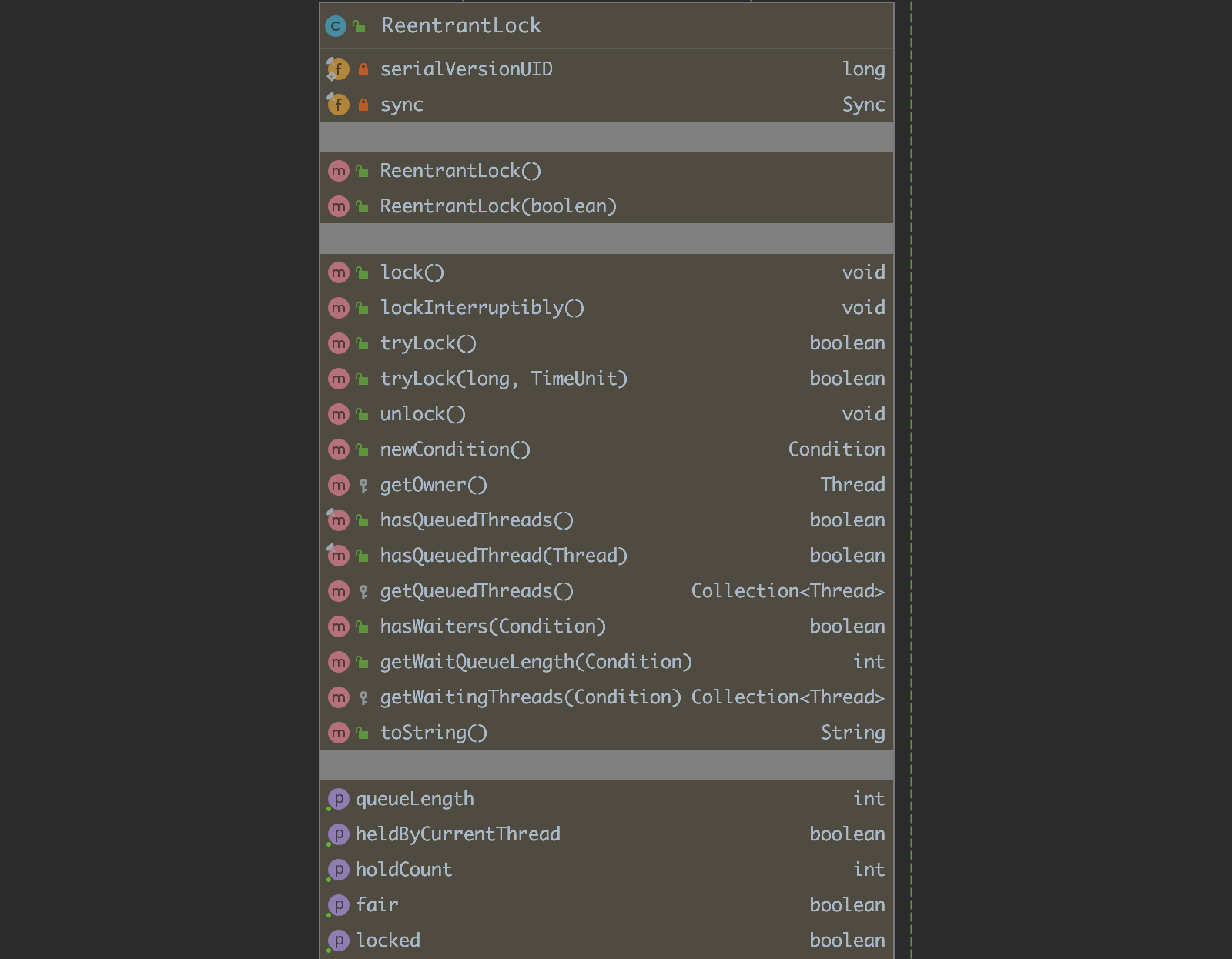Click the property icon beside fair
The height and width of the screenshot is (959, 1232).
[338, 905]
